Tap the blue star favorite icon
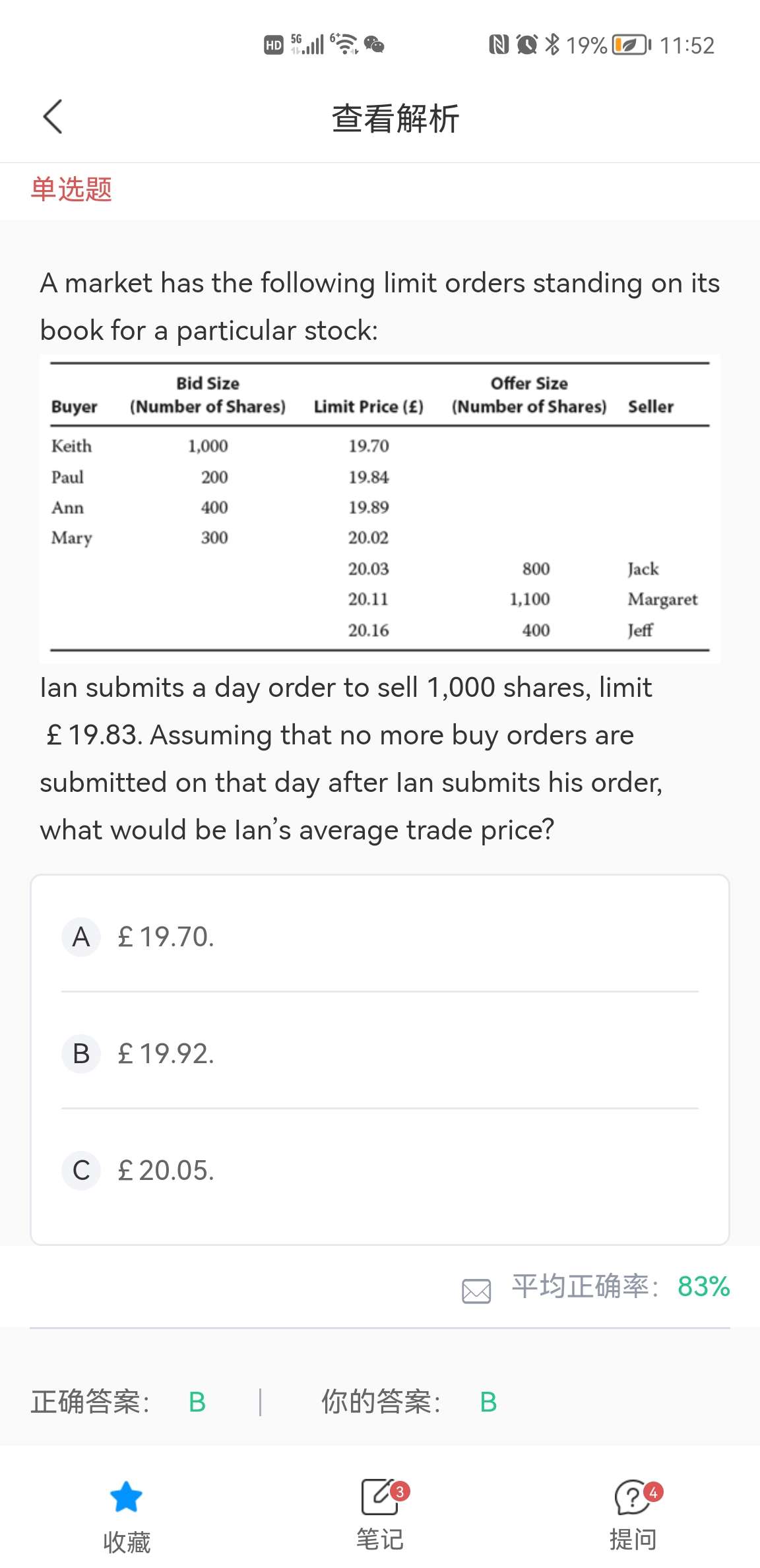The width and height of the screenshot is (760, 1568). [126, 1496]
